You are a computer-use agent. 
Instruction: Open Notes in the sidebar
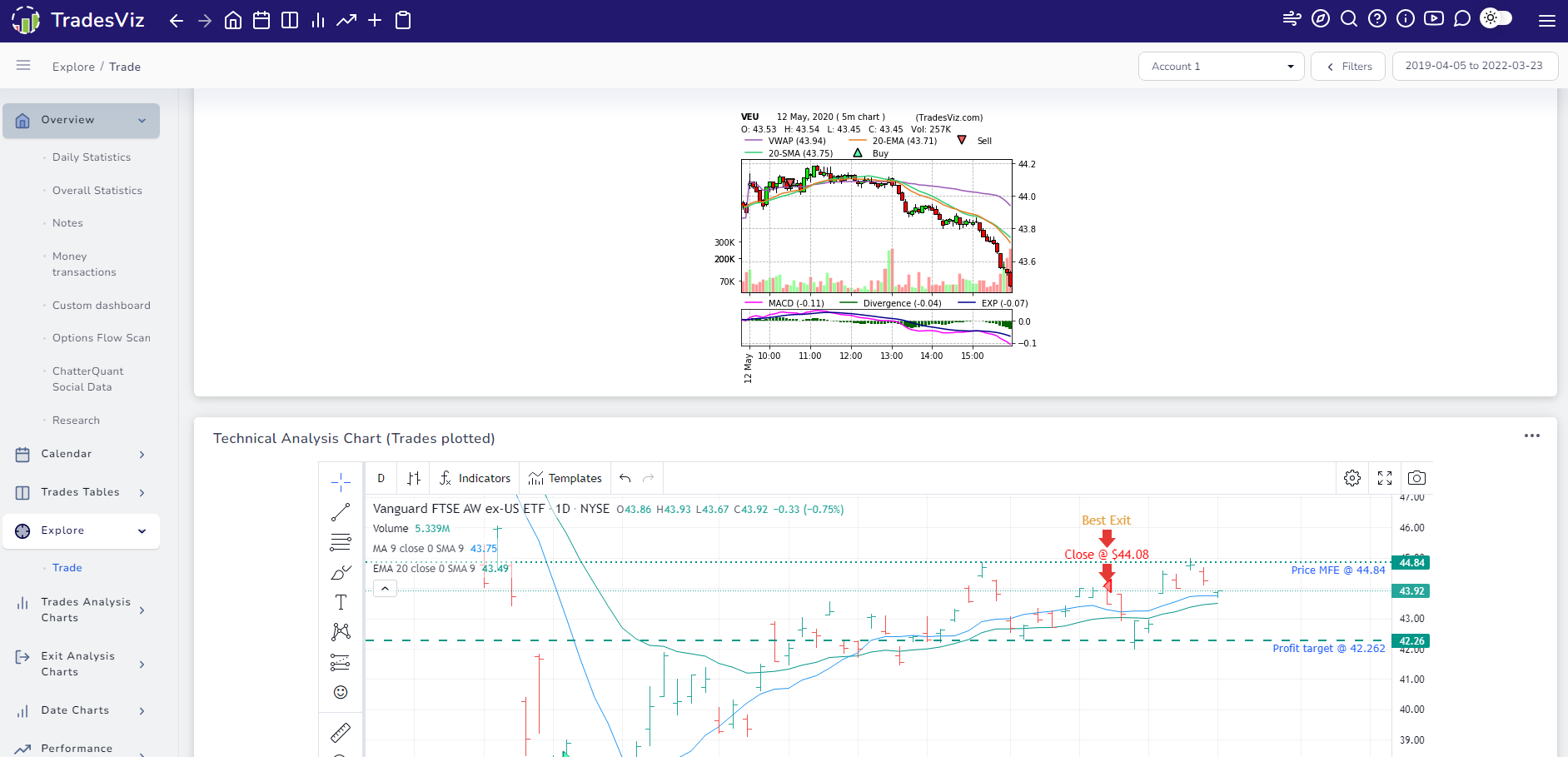(x=67, y=223)
